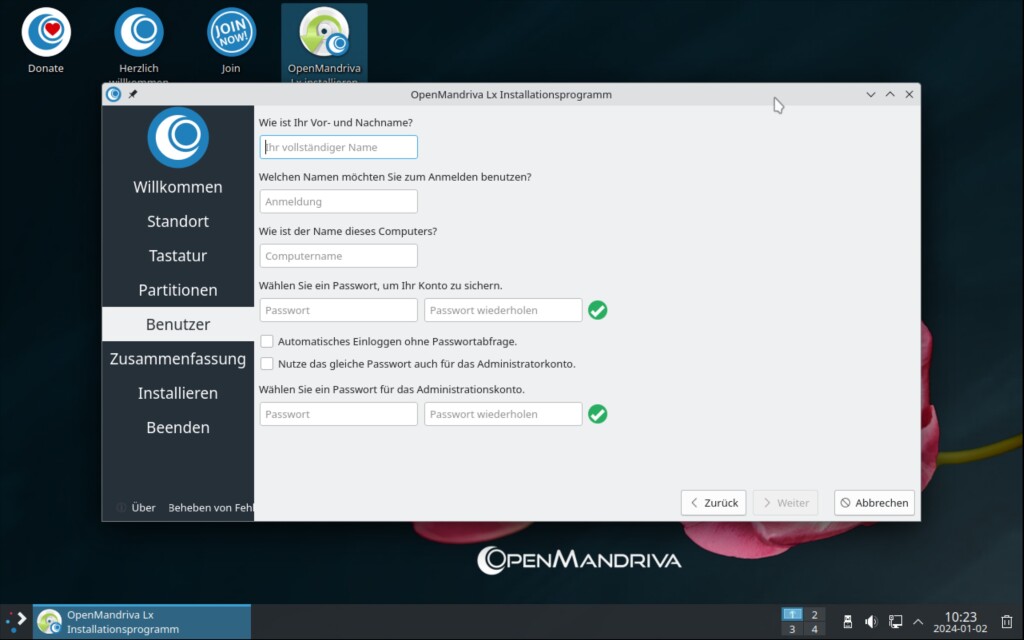Screen dimensions: 1024x640
Task: Select the Standort step in sidebar
Action: 178,221
